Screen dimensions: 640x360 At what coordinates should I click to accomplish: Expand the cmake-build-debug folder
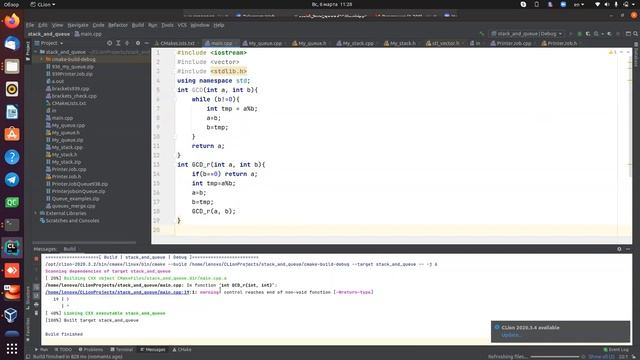point(42,59)
